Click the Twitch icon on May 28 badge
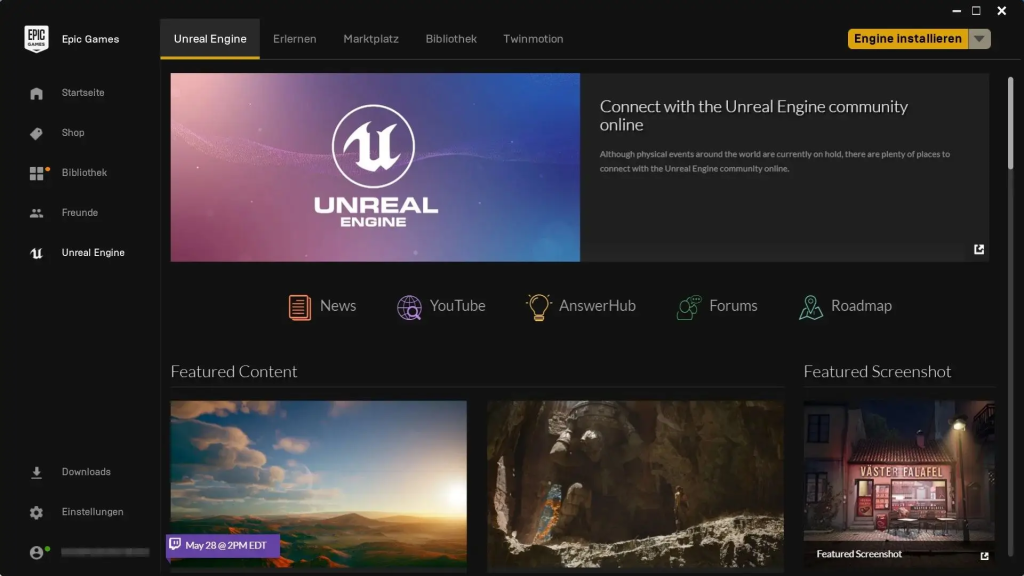The image size is (1024, 576). click(175, 544)
